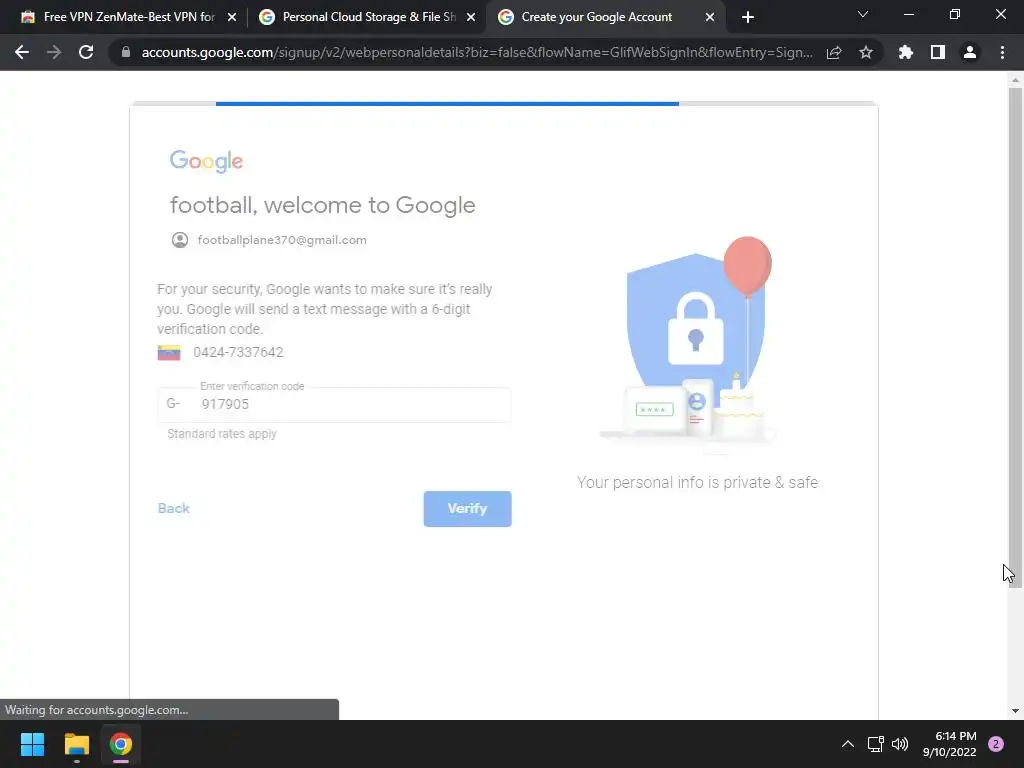Go back using browser back arrow
Viewport: 1024px width, 768px height.
click(22, 52)
